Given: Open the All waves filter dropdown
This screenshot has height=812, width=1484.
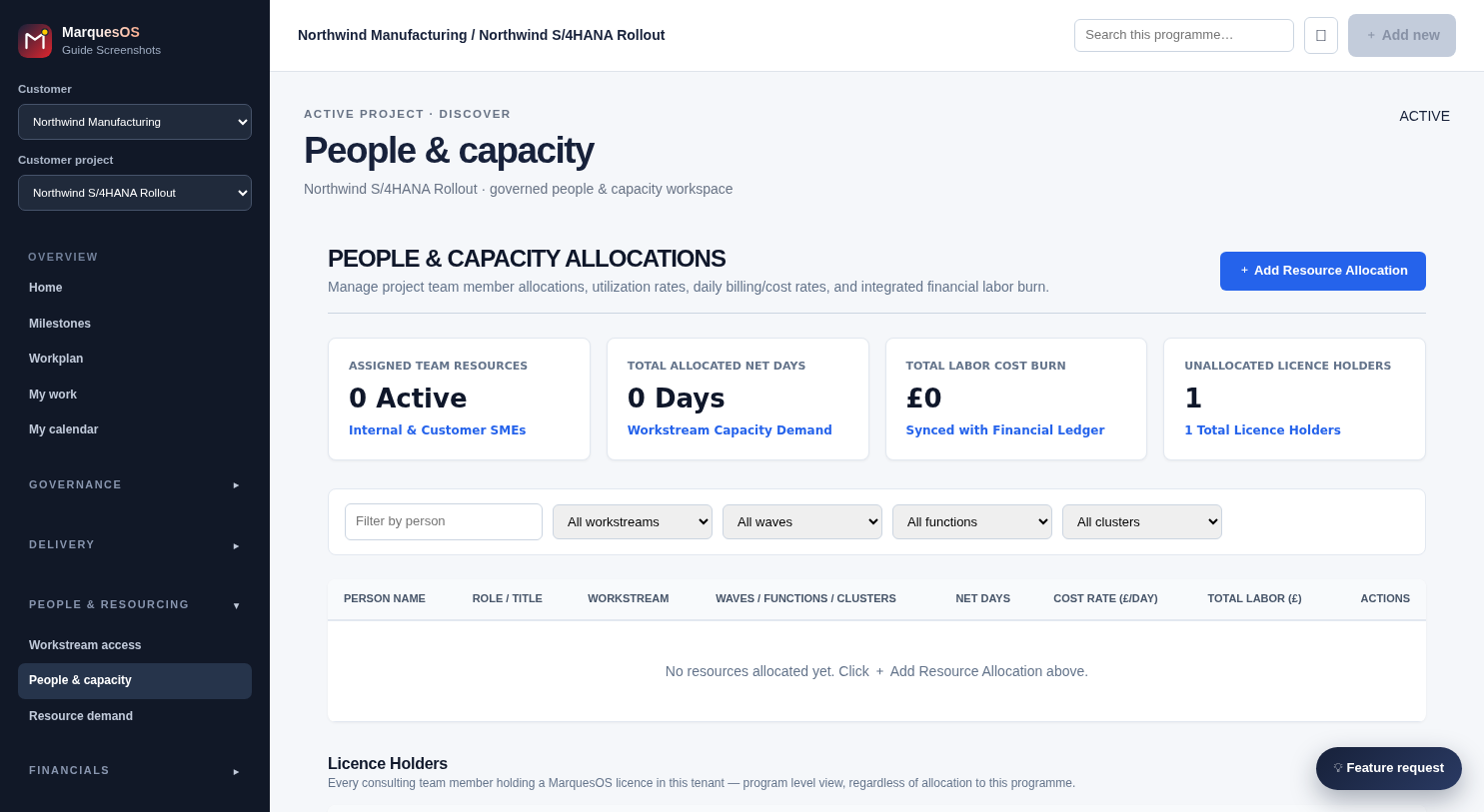Looking at the screenshot, I should coord(802,521).
